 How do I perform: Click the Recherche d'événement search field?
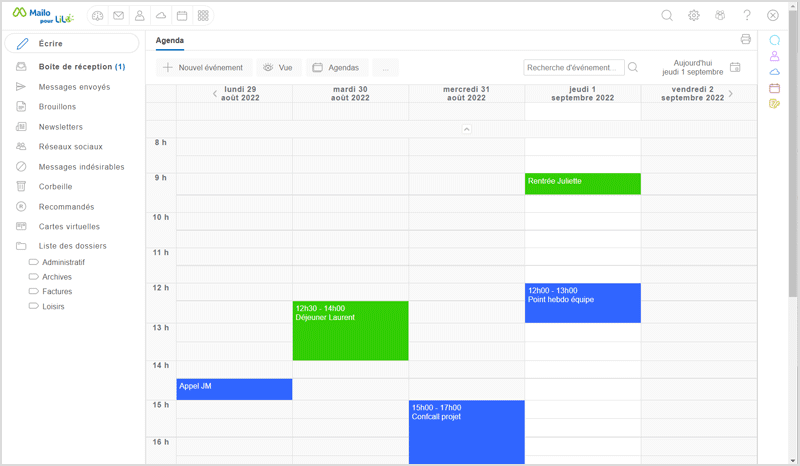coord(574,67)
